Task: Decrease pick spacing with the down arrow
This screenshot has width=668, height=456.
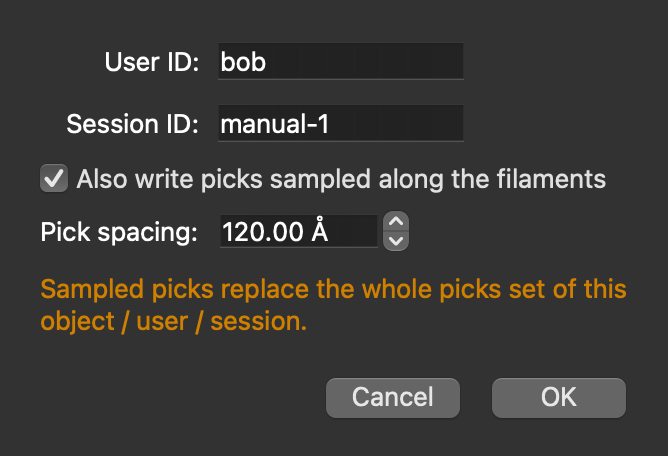Action: [x=396, y=241]
